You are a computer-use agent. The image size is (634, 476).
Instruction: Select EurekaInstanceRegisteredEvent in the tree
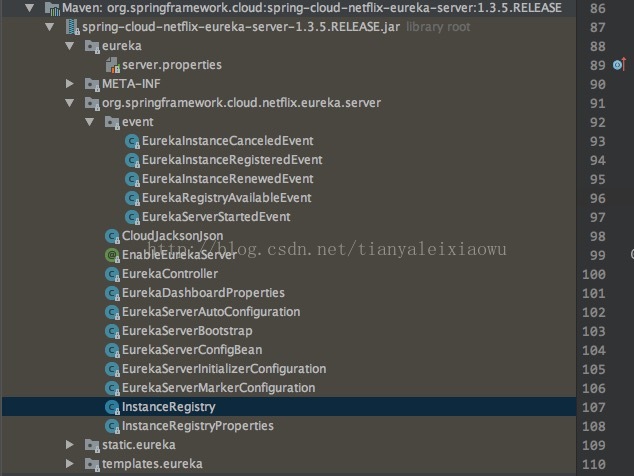[232, 160]
